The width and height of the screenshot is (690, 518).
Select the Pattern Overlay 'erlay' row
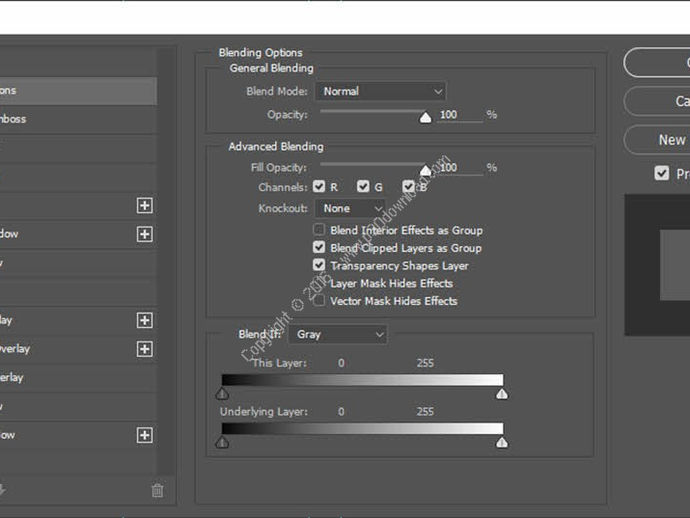point(78,378)
